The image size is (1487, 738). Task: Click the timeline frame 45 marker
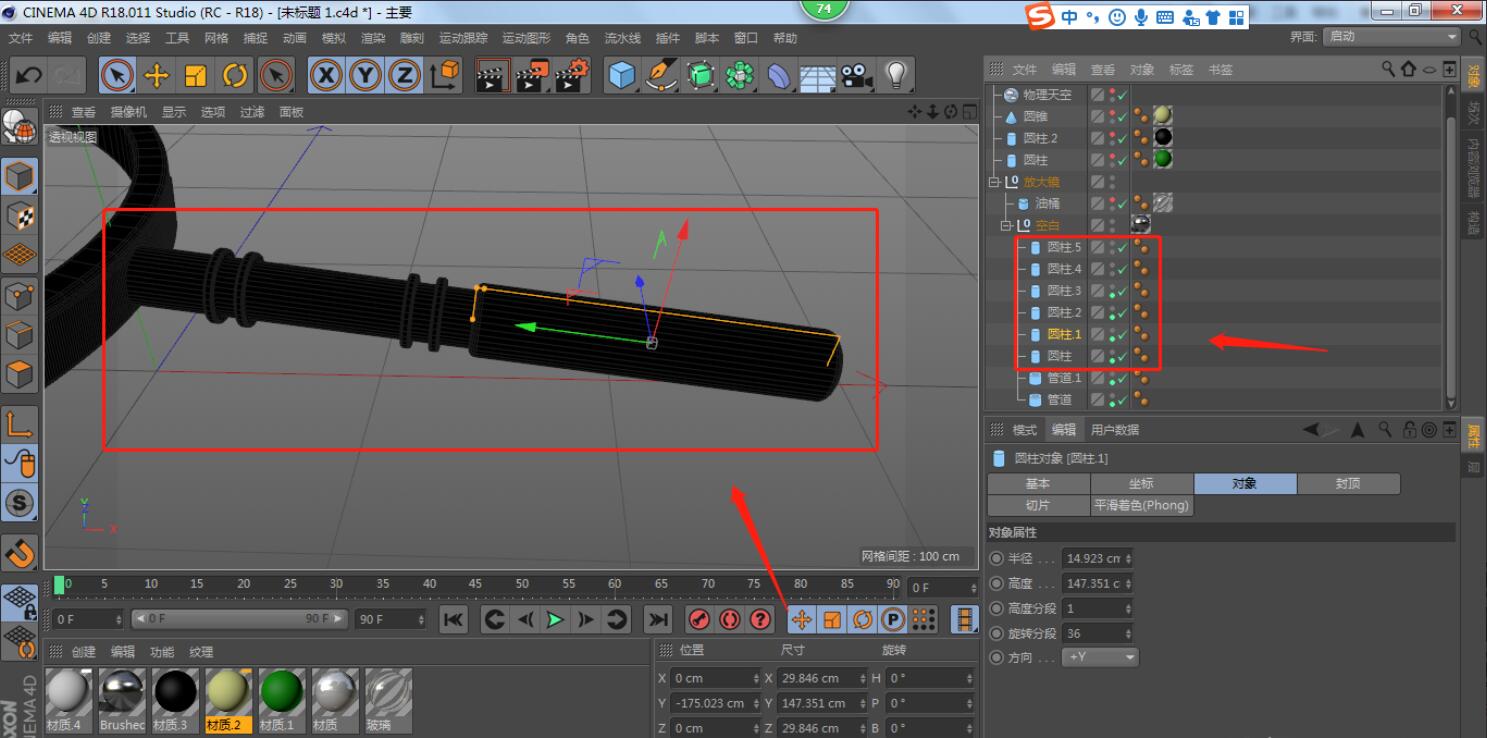click(475, 585)
